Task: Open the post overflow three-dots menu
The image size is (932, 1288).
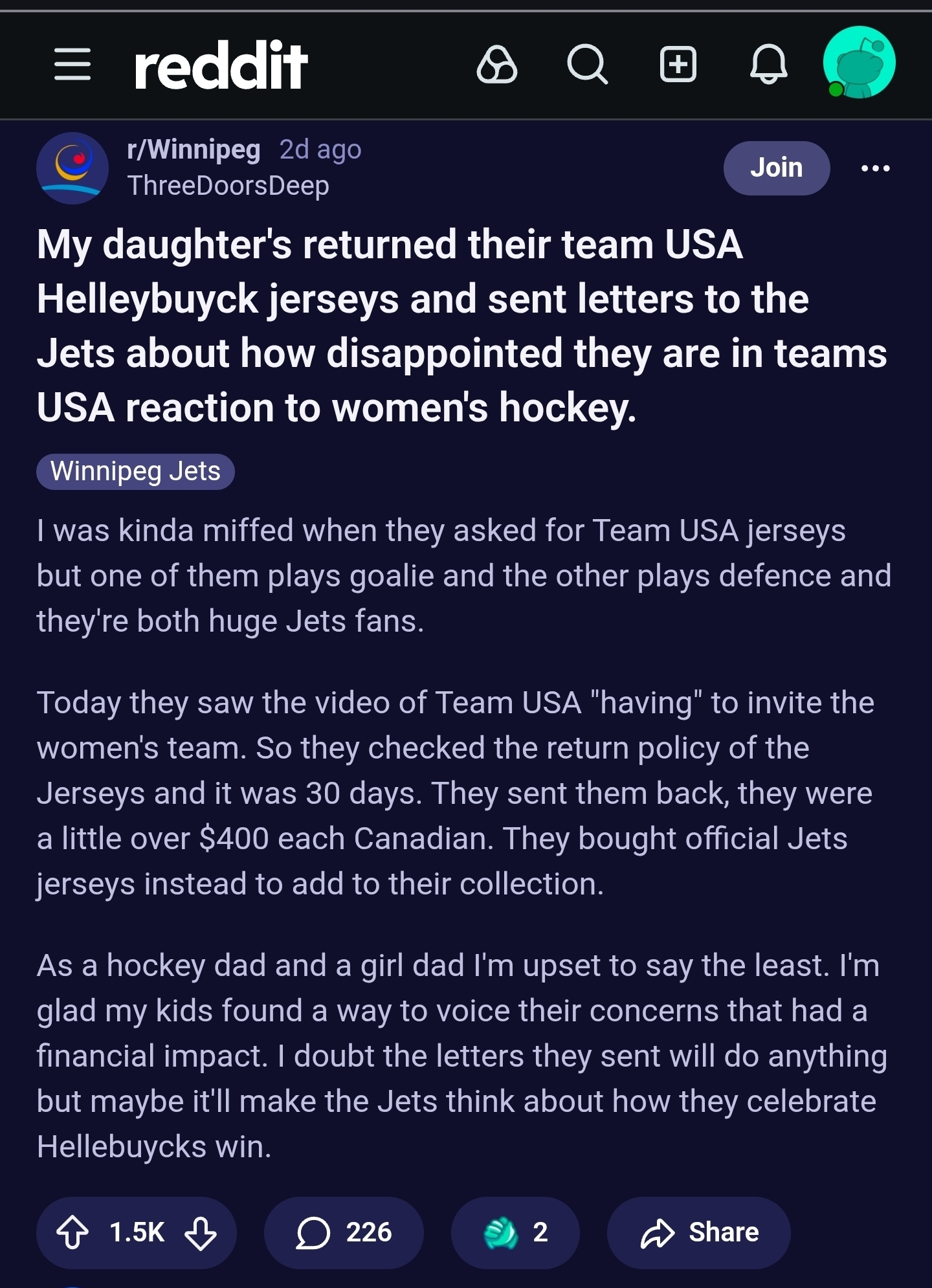Action: point(875,168)
